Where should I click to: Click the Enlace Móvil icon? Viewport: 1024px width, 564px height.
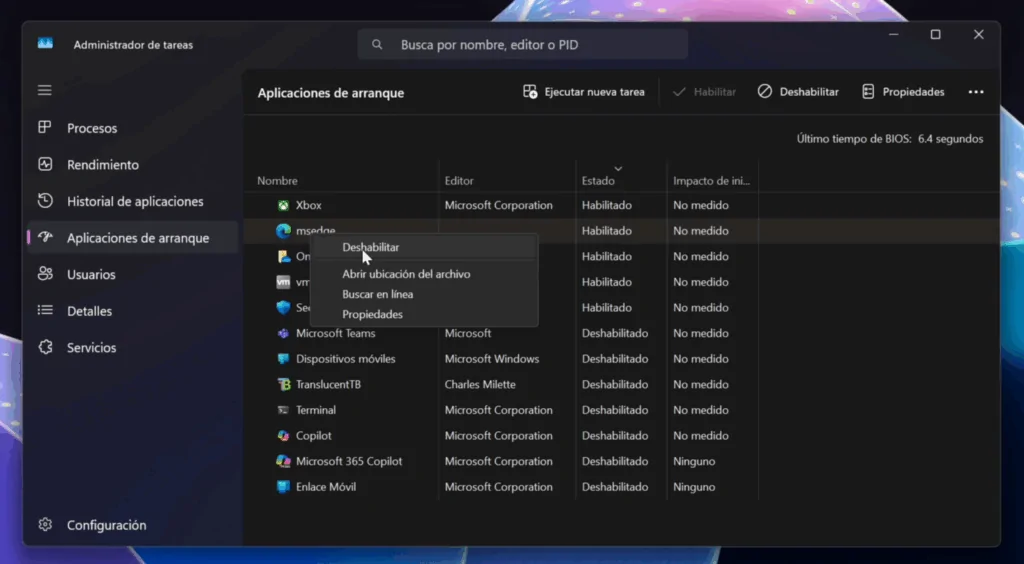tap(283, 486)
